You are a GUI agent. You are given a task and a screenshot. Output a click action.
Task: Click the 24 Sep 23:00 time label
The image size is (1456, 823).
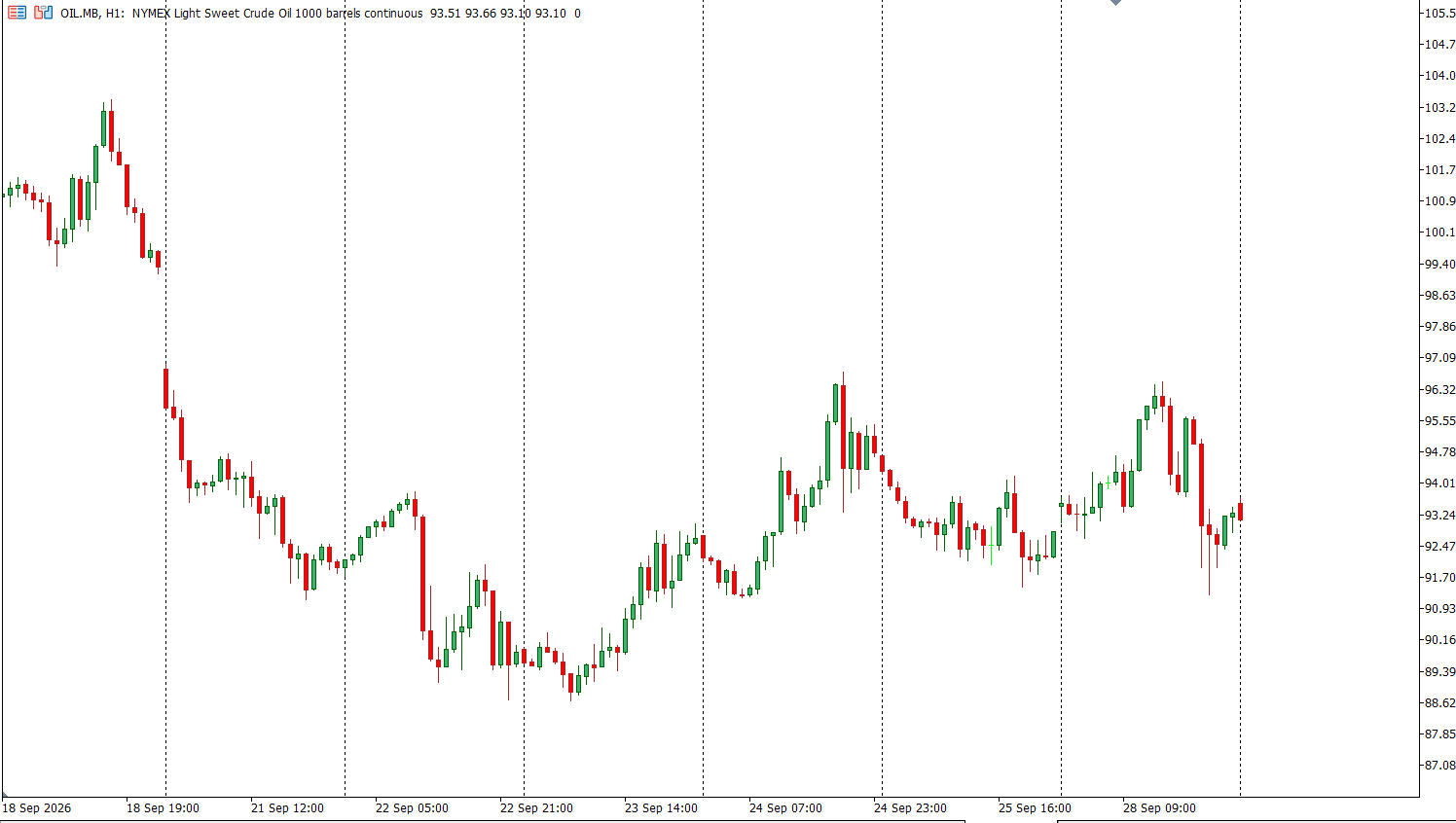[x=910, y=808]
